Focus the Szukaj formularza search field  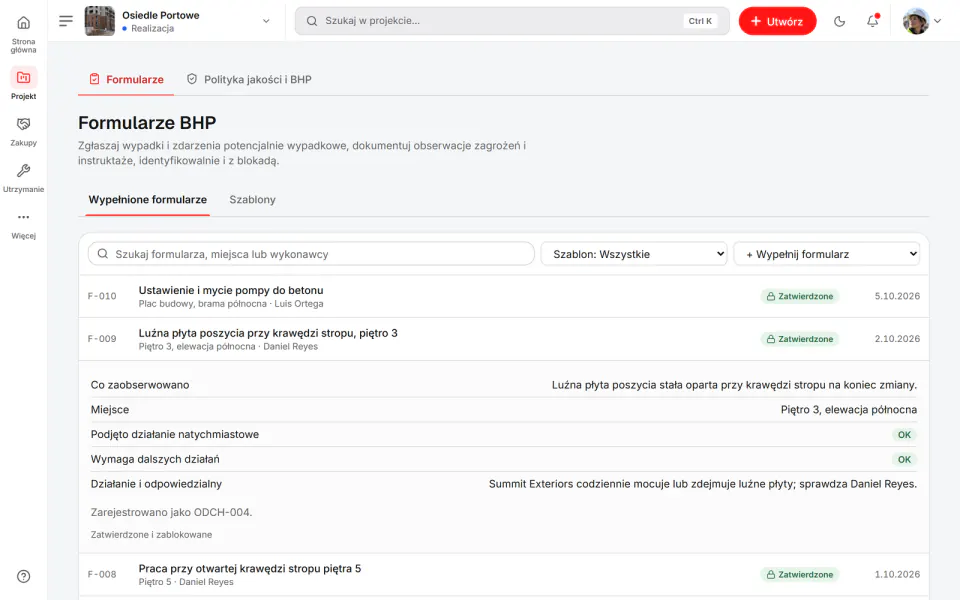coord(311,254)
